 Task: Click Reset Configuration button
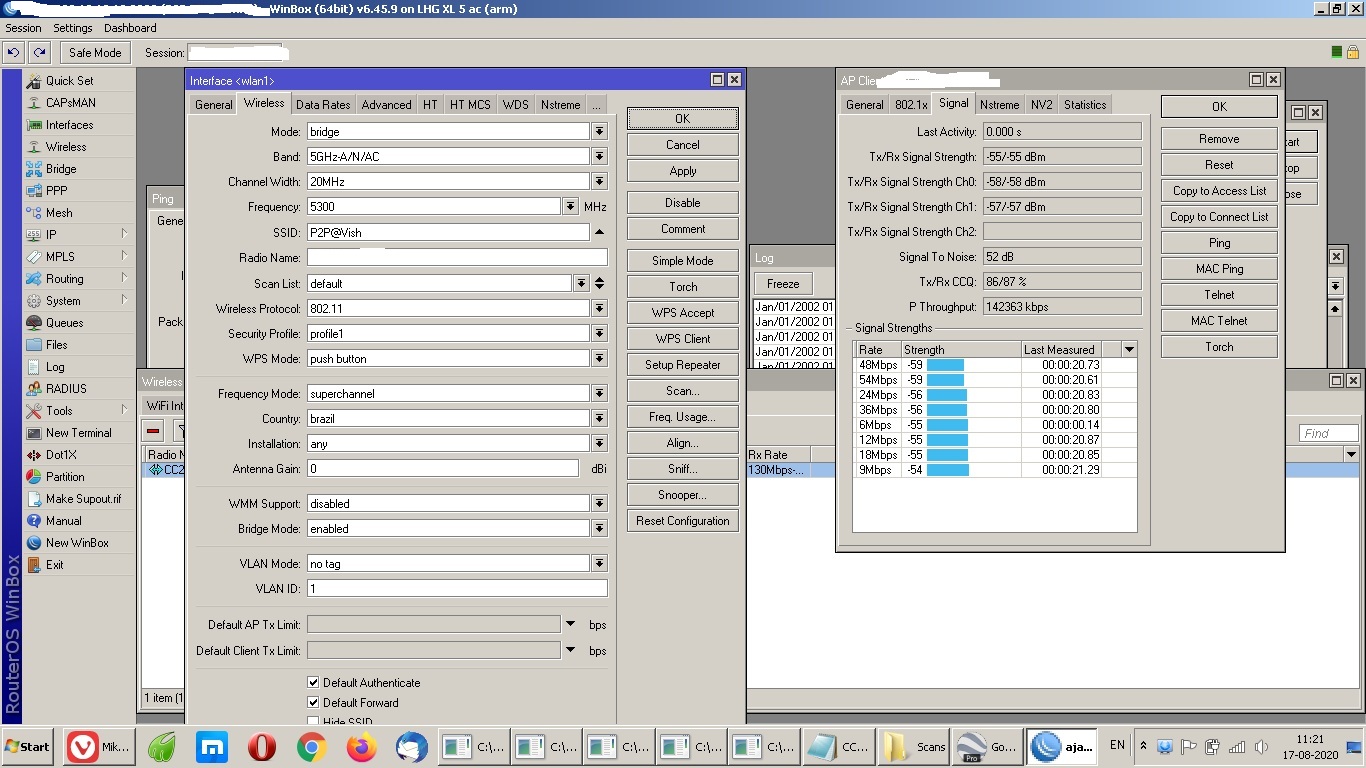pos(683,521)
